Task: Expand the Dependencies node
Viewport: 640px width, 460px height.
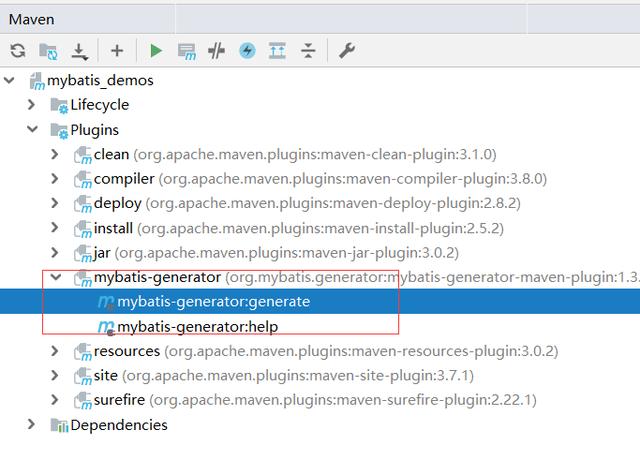Action: point(31,424)
